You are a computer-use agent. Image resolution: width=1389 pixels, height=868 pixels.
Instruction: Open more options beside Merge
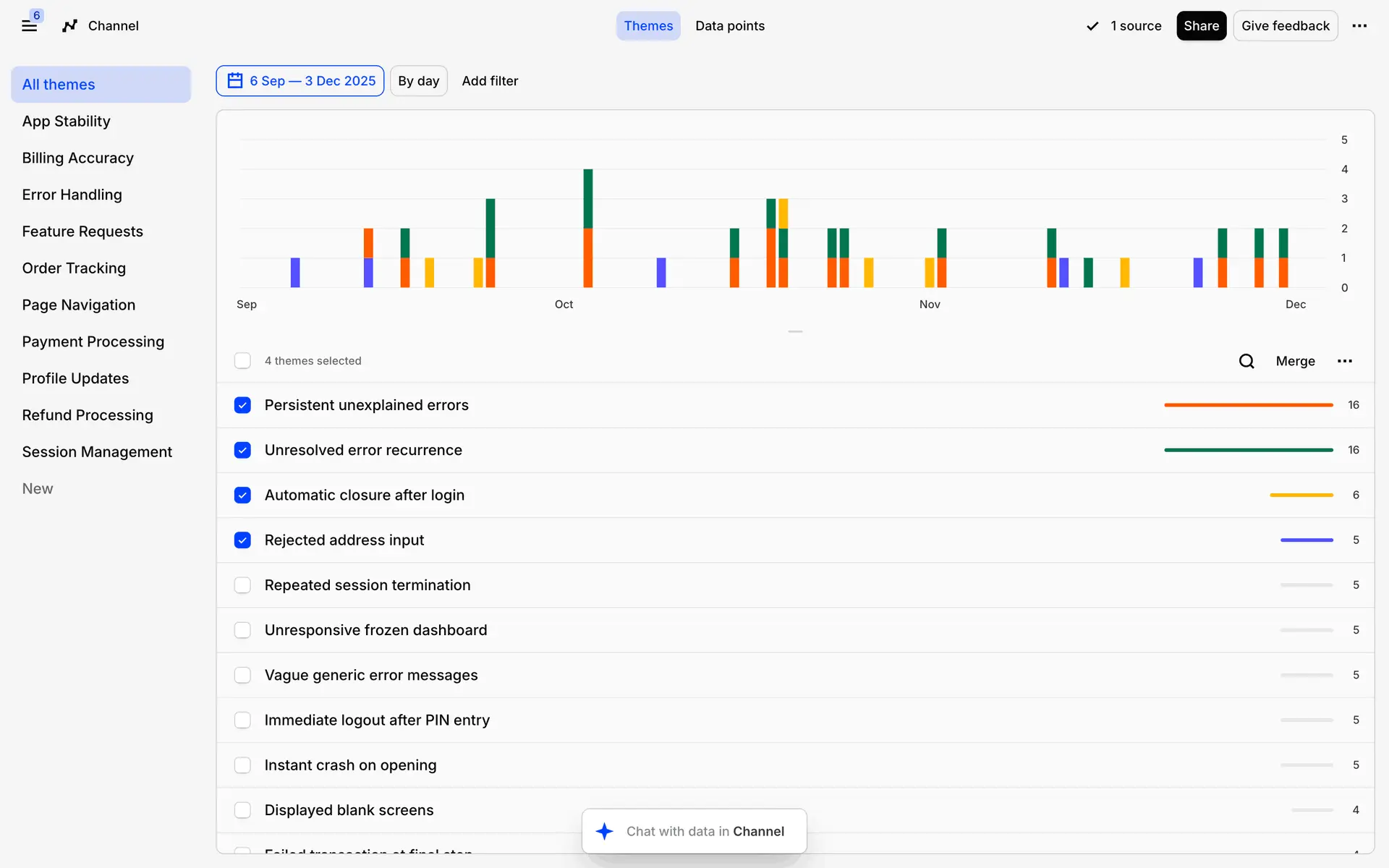click(1344, 361)
